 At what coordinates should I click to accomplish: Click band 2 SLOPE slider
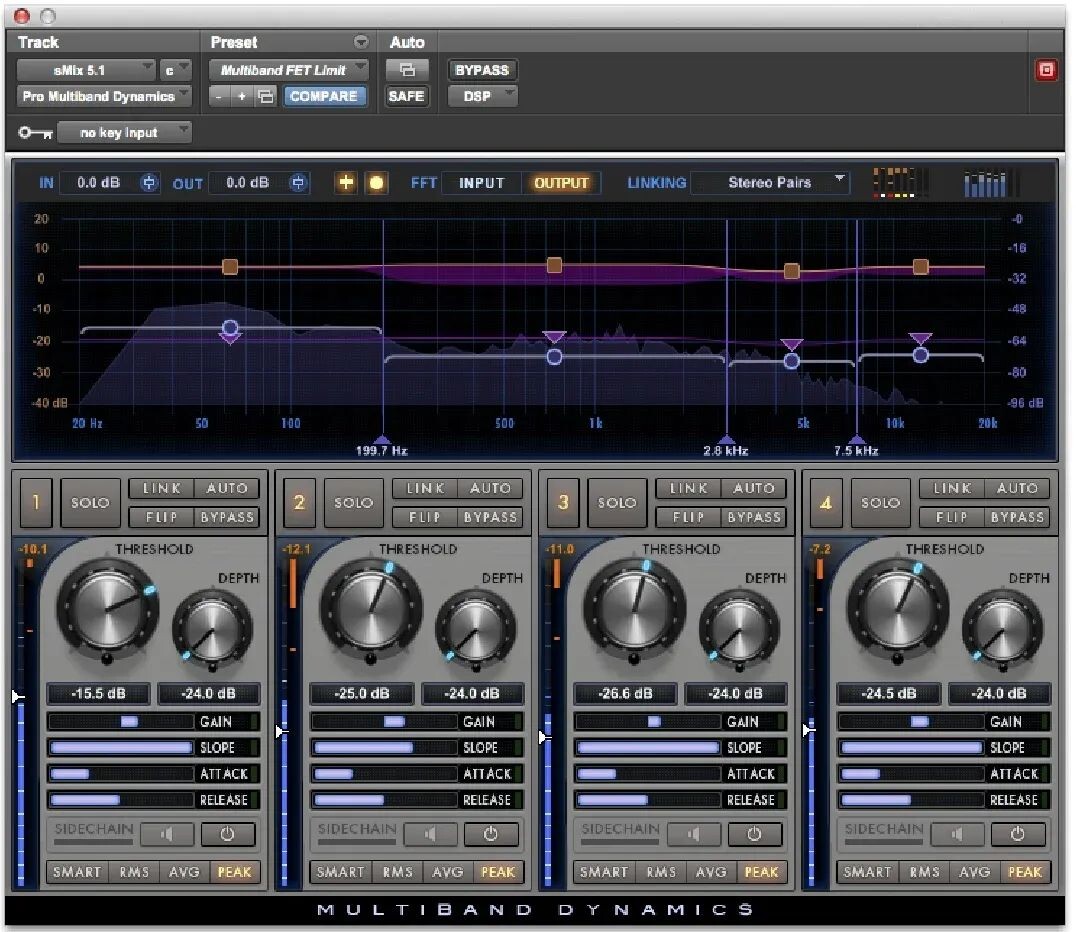pyautogui.click(x=384, y=747)
